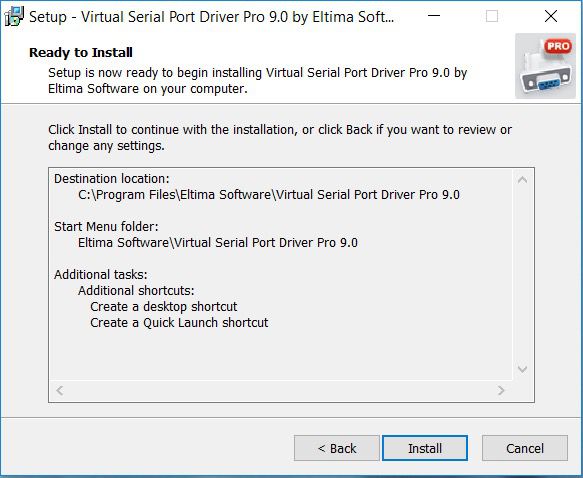Click the 'Start Menu folder:' label

106,227
